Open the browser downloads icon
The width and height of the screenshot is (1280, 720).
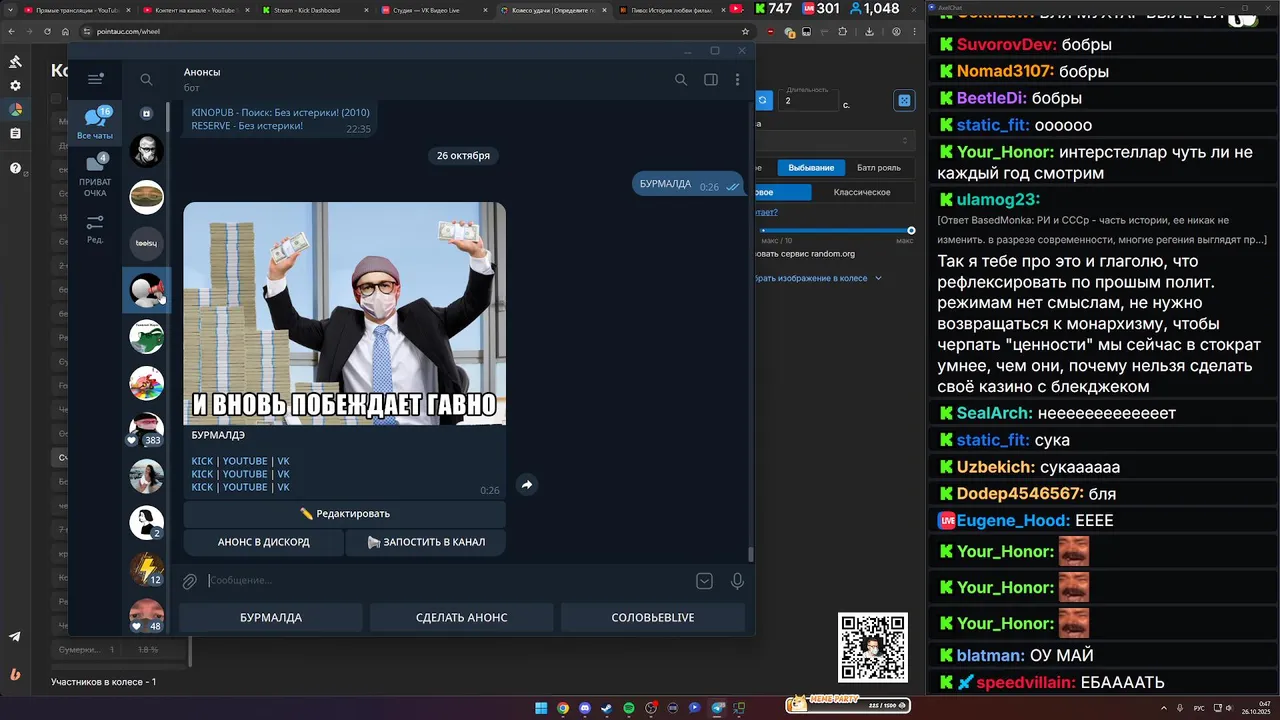869,32
